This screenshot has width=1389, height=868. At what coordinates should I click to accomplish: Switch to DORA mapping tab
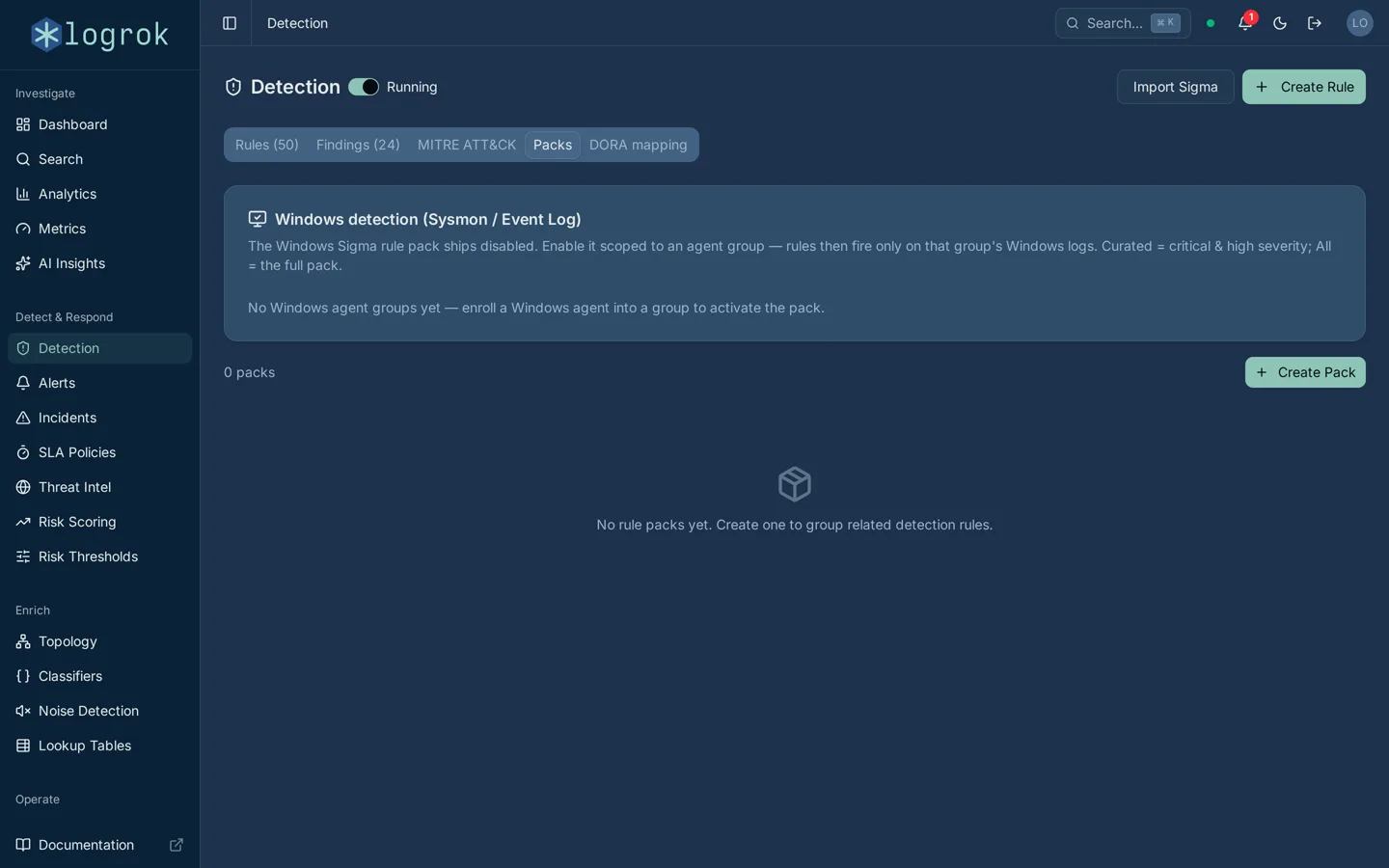point(639,145)
